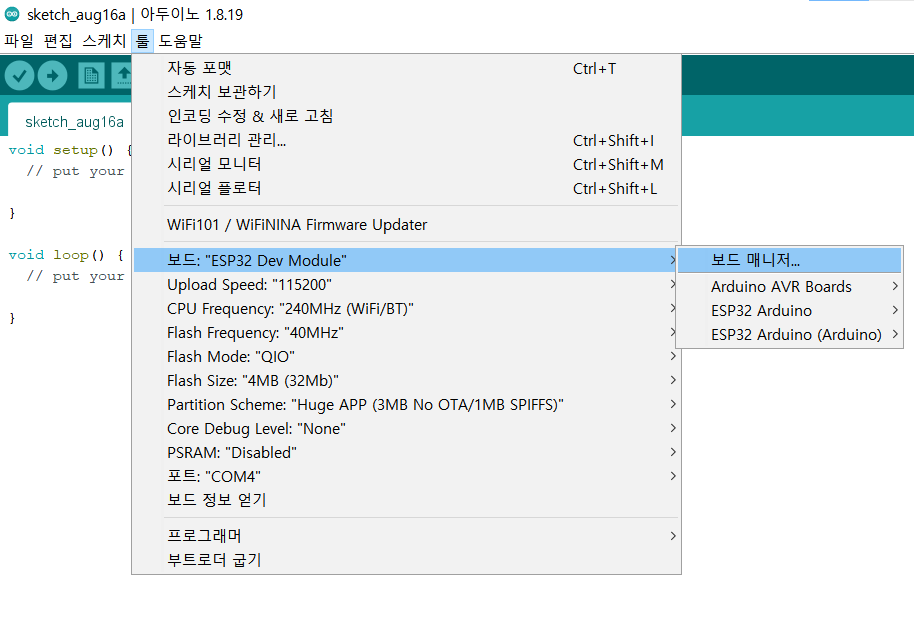Open 시리얼 모니터 from the menu

click(407, 164)
